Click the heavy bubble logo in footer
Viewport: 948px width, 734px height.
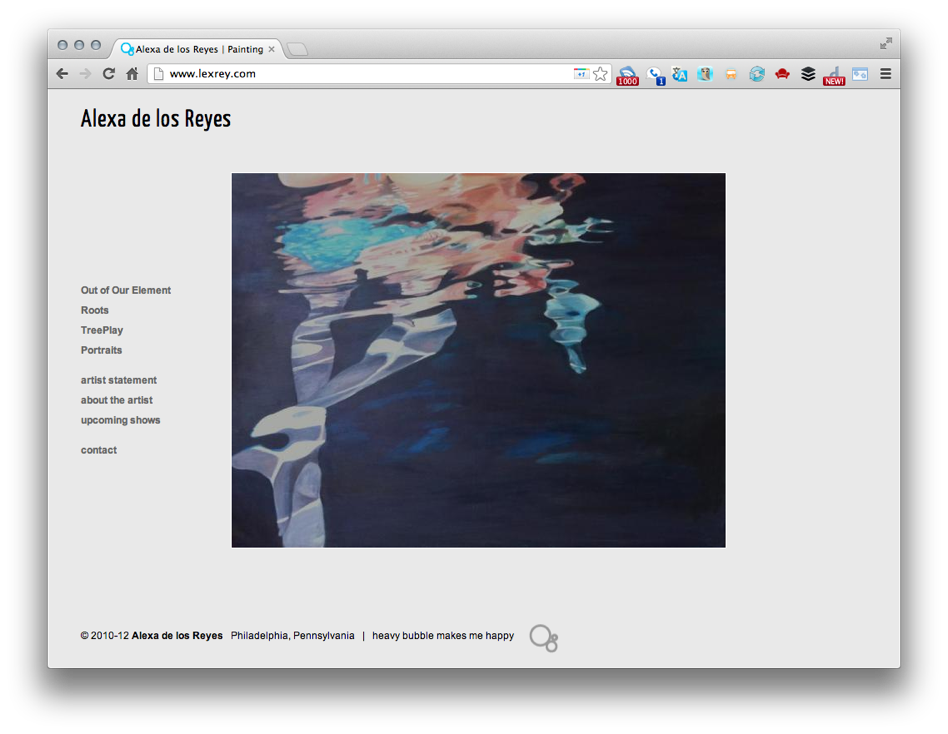pyautogui.click(x=543, y=638)
